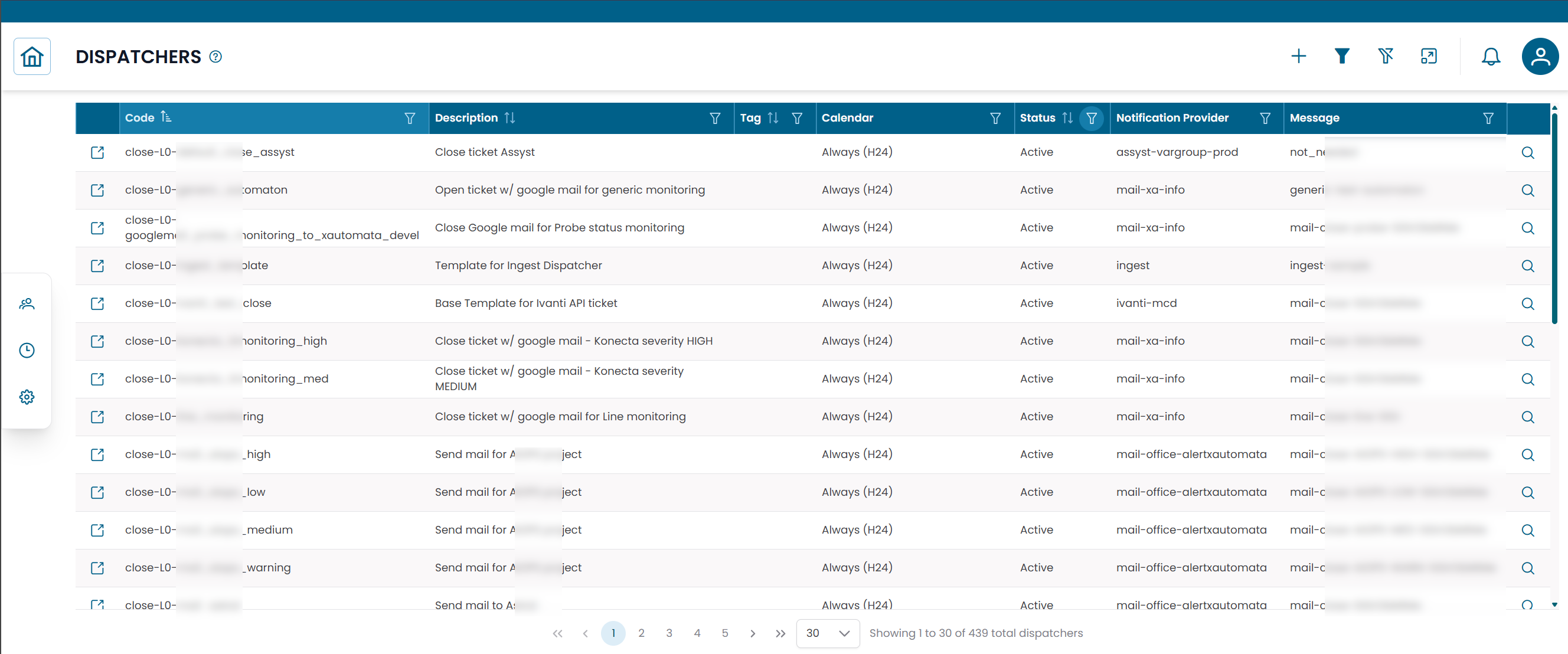Open the Status column filter menu
The width and height of the screenshot is (1568, 654).
pos(1092,118)
